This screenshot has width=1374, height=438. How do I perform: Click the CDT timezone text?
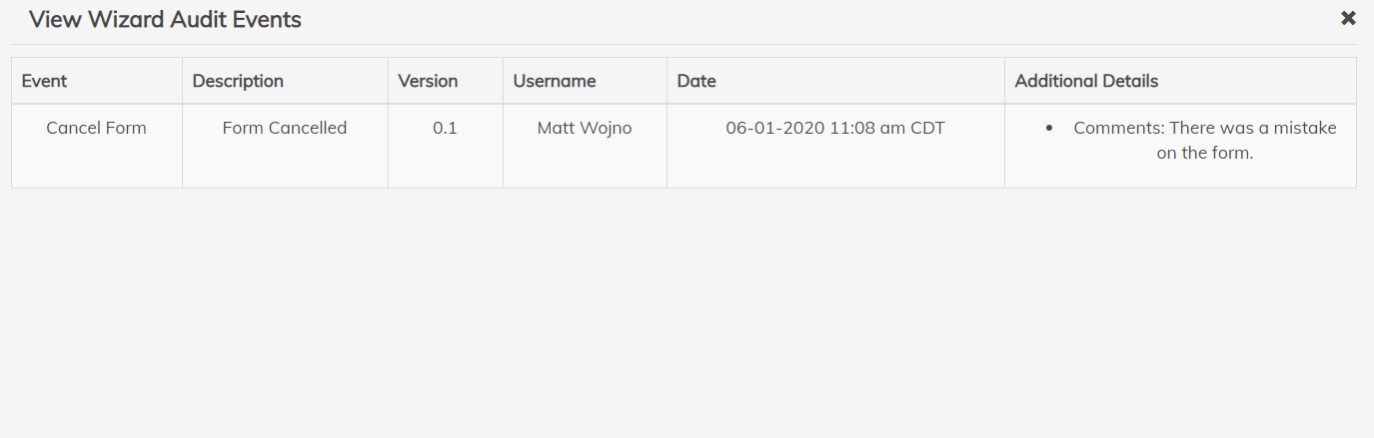[x=927, y=128]
